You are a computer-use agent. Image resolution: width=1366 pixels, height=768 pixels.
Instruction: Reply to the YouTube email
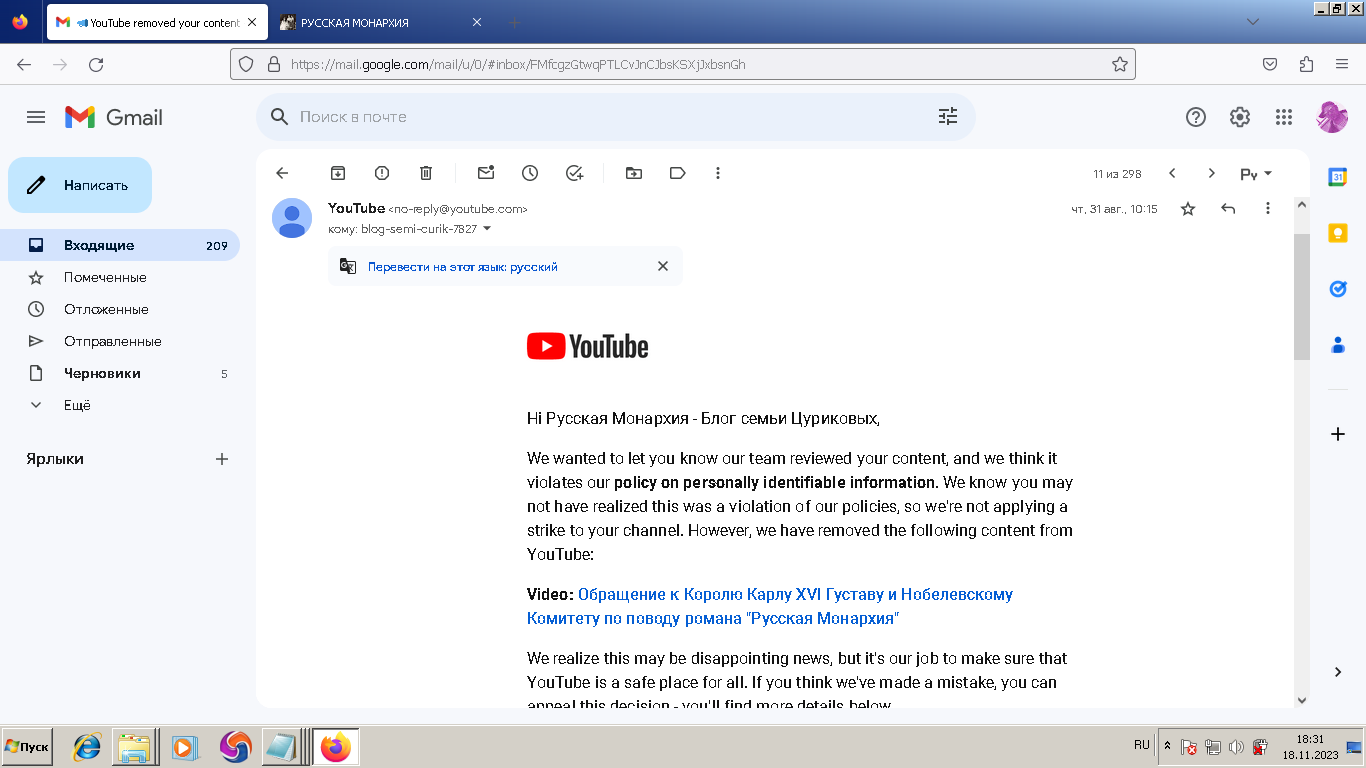(x=1228, y=209)
